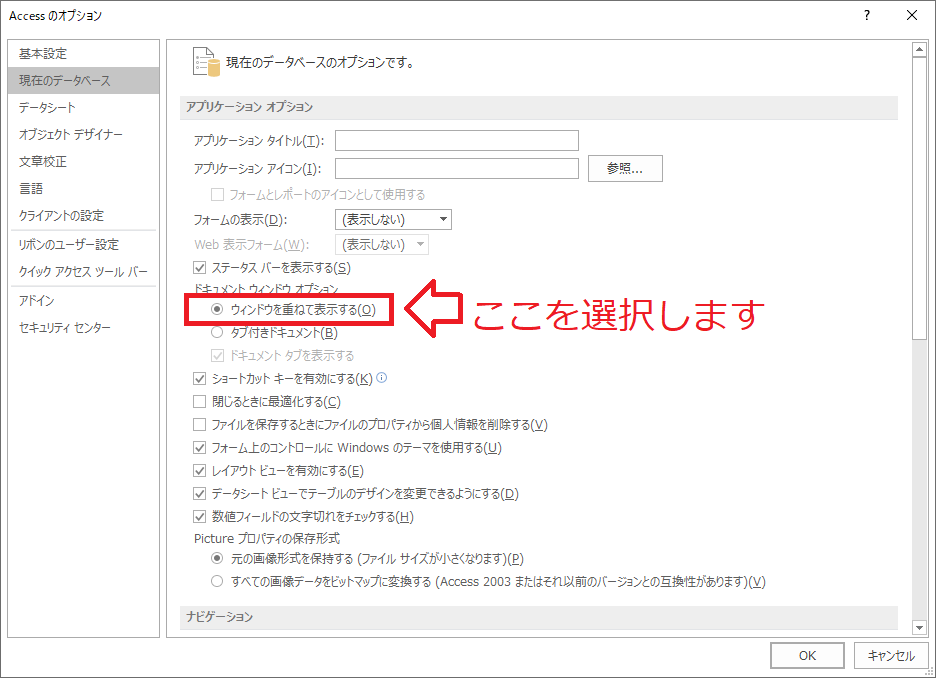Enable 閉じるときに最適化する checkbox
This screenshot has width=938, height=678.
pyautogui.click(x=200, y=402)
